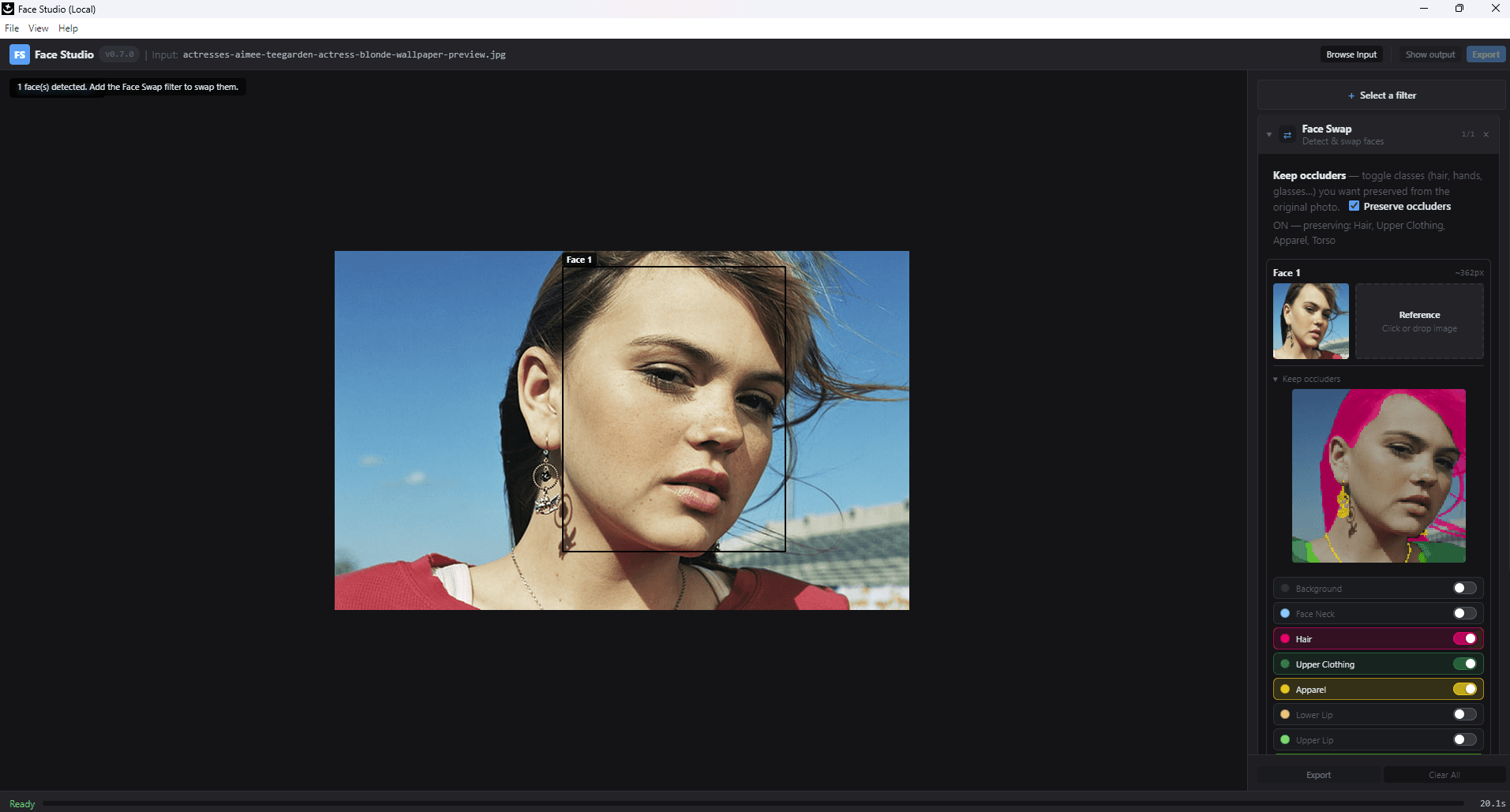Screen dimensions: 1510x812
Task: Click the Browse Input button
Action: pos(1351,54)
